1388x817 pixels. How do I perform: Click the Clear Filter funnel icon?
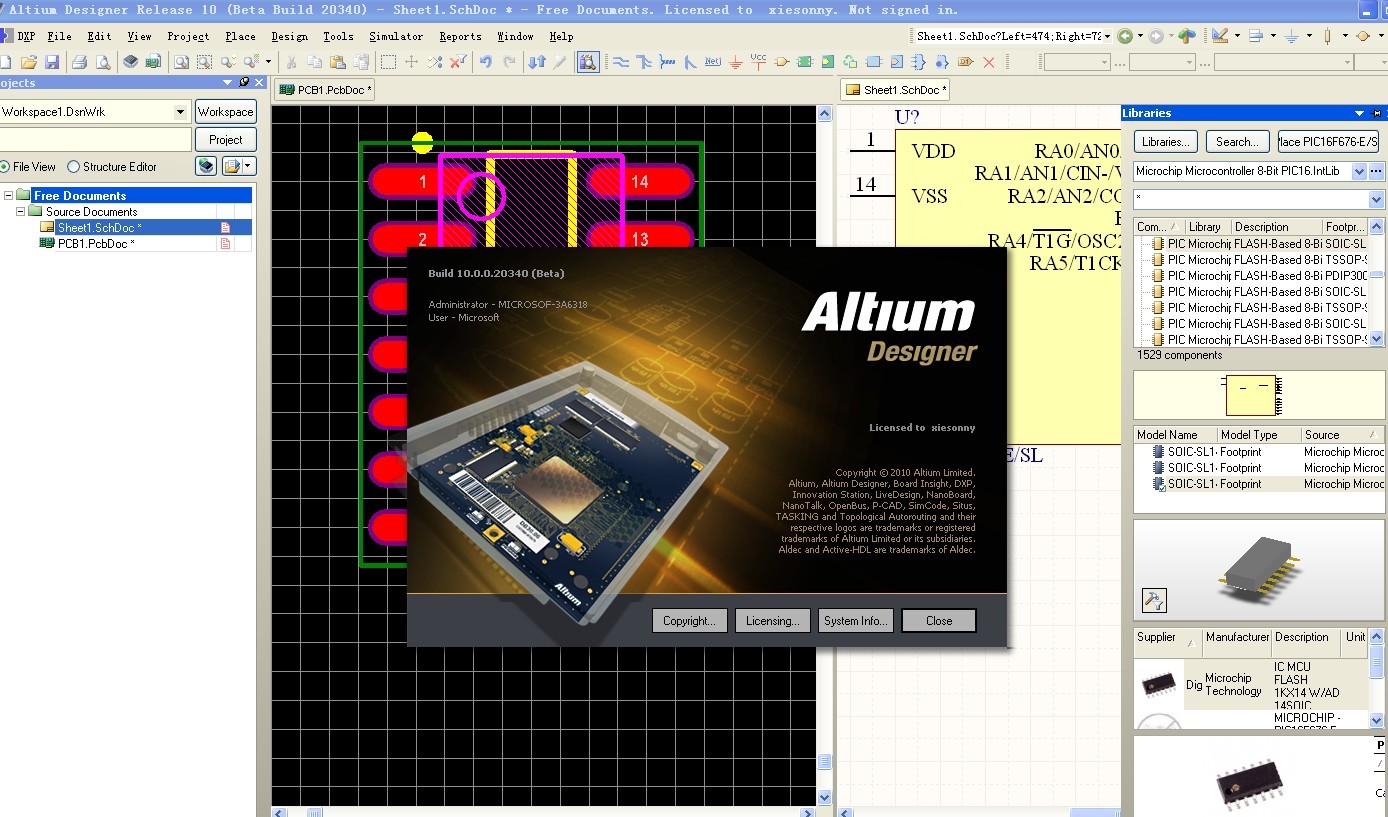(458, 62)
